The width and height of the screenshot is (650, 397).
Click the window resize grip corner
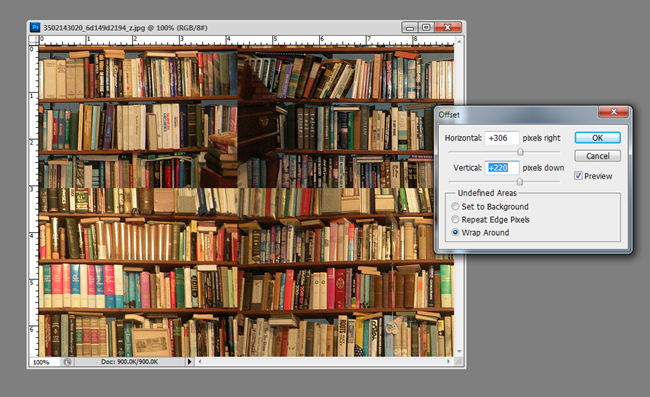tap(459, 362)
